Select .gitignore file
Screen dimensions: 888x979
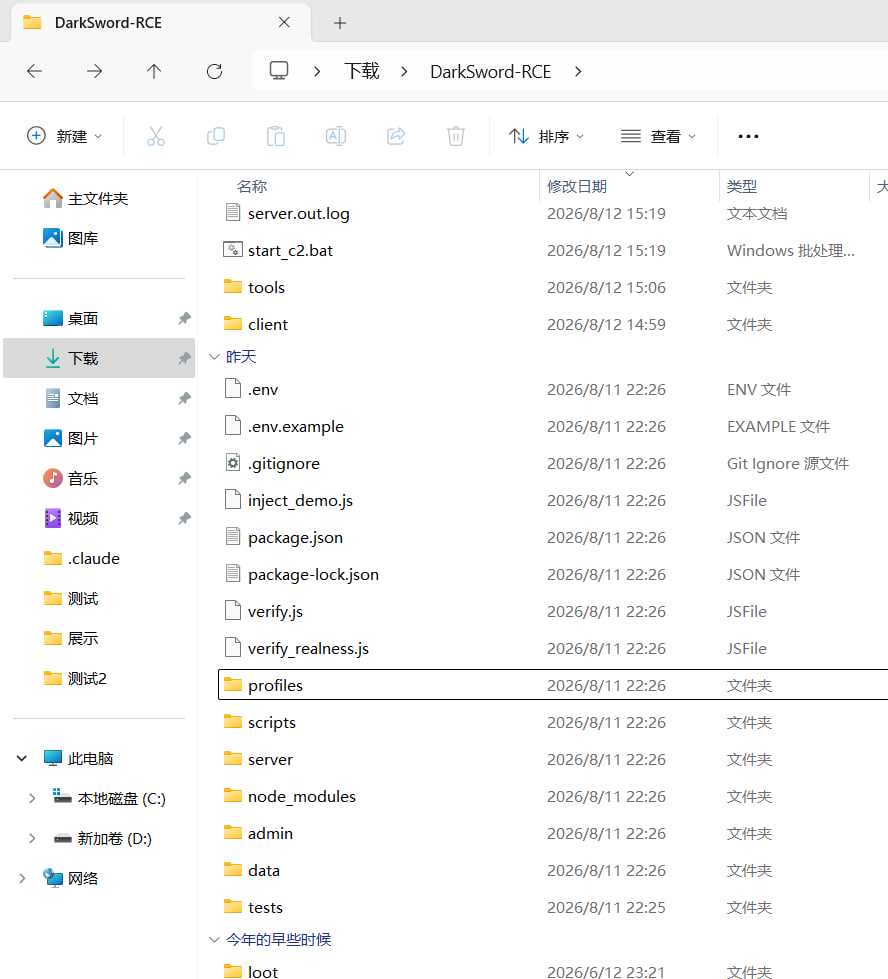click(553, 463)
